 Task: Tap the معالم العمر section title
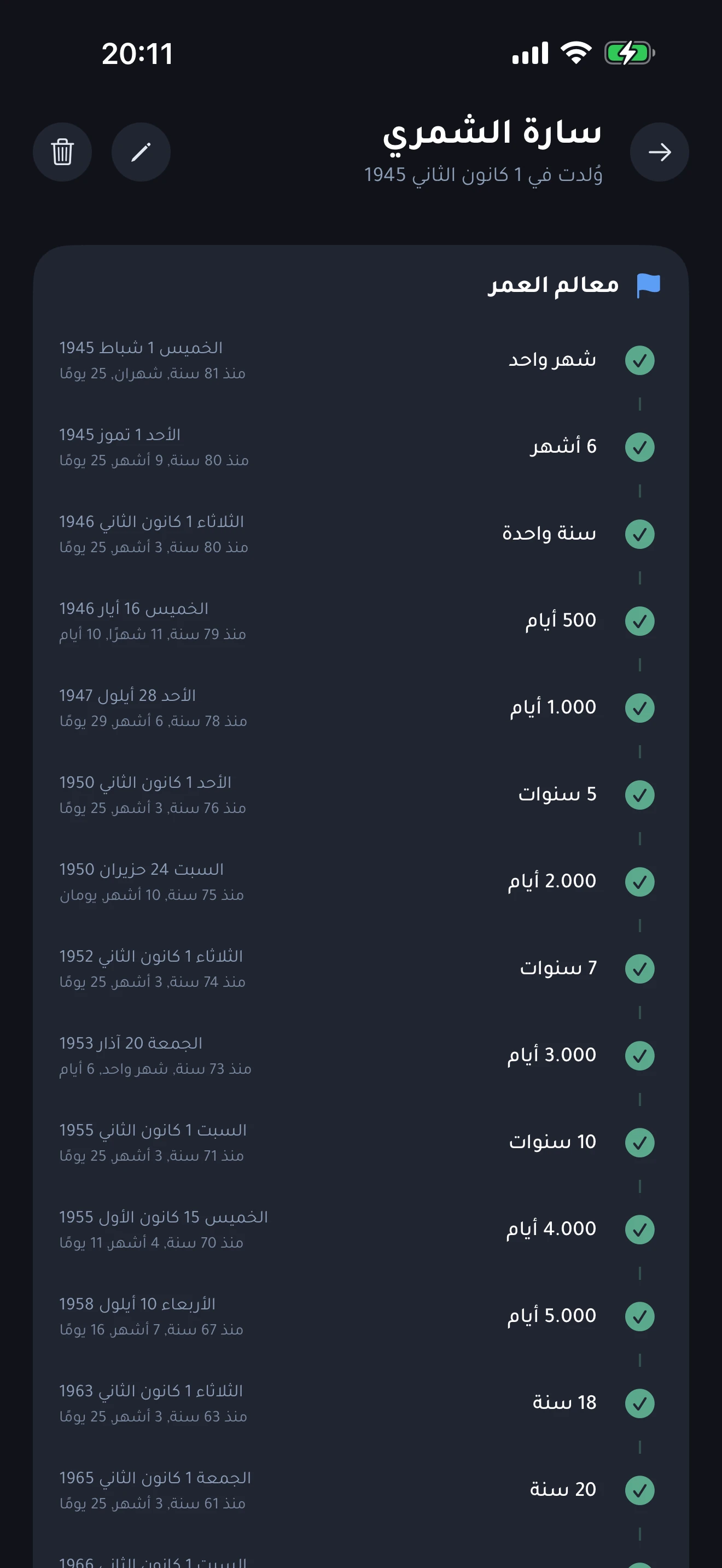point(553,285)
